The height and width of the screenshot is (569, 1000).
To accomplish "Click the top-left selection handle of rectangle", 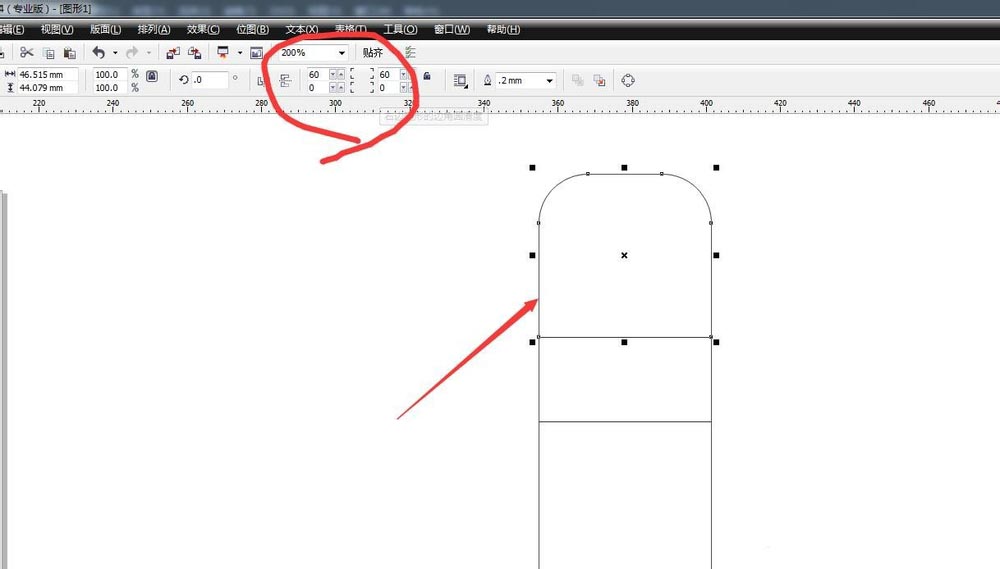I will (533, 168).
